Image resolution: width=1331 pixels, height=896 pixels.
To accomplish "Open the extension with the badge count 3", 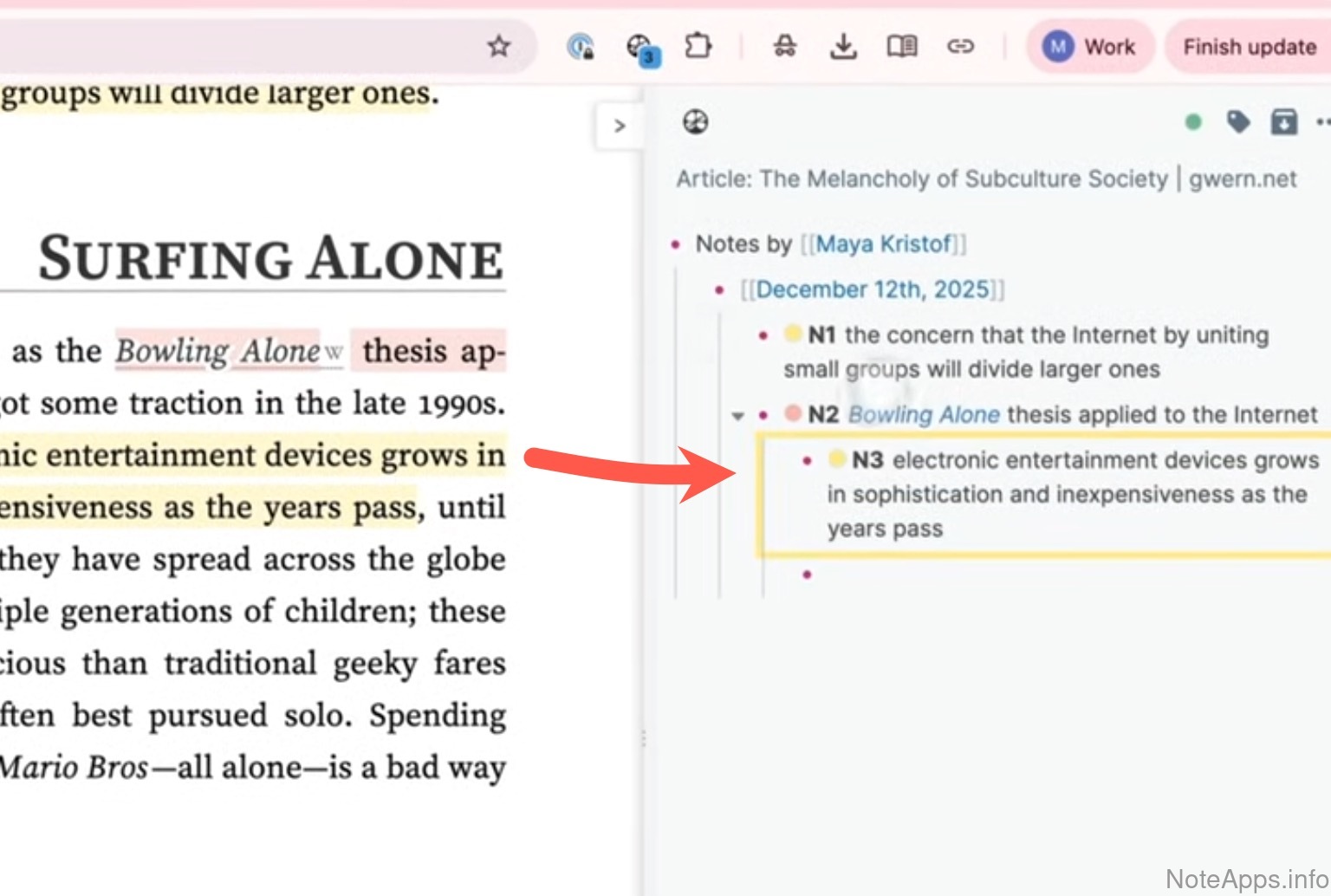I will tap(640, 48).
